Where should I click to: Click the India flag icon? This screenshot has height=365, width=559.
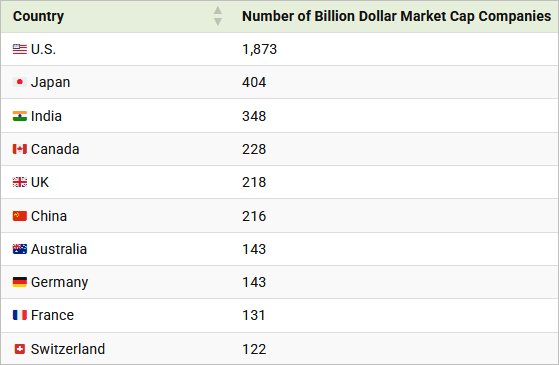coord(20,116)
